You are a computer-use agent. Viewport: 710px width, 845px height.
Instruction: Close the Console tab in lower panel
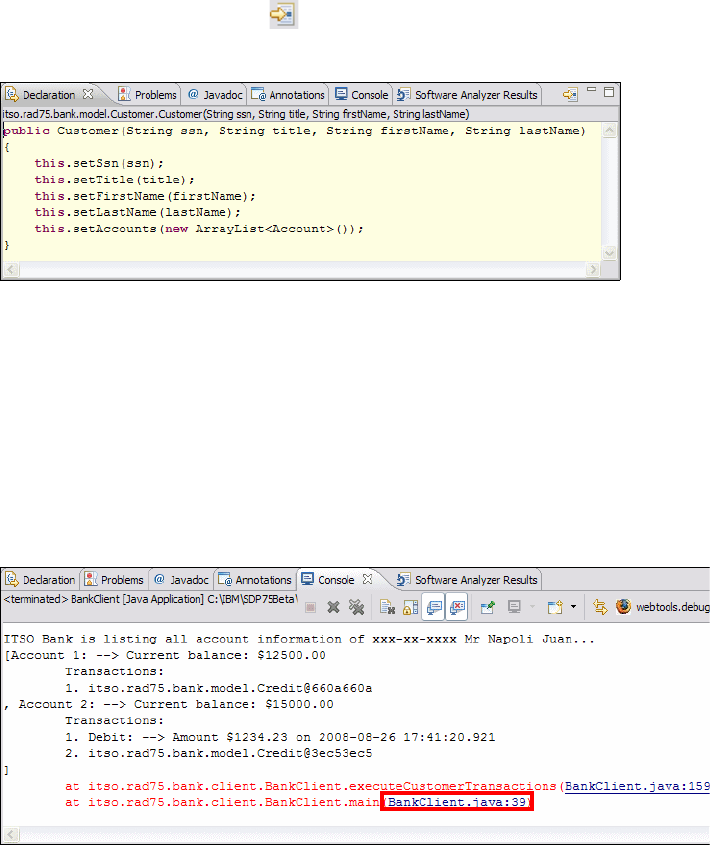click(368, 579)
